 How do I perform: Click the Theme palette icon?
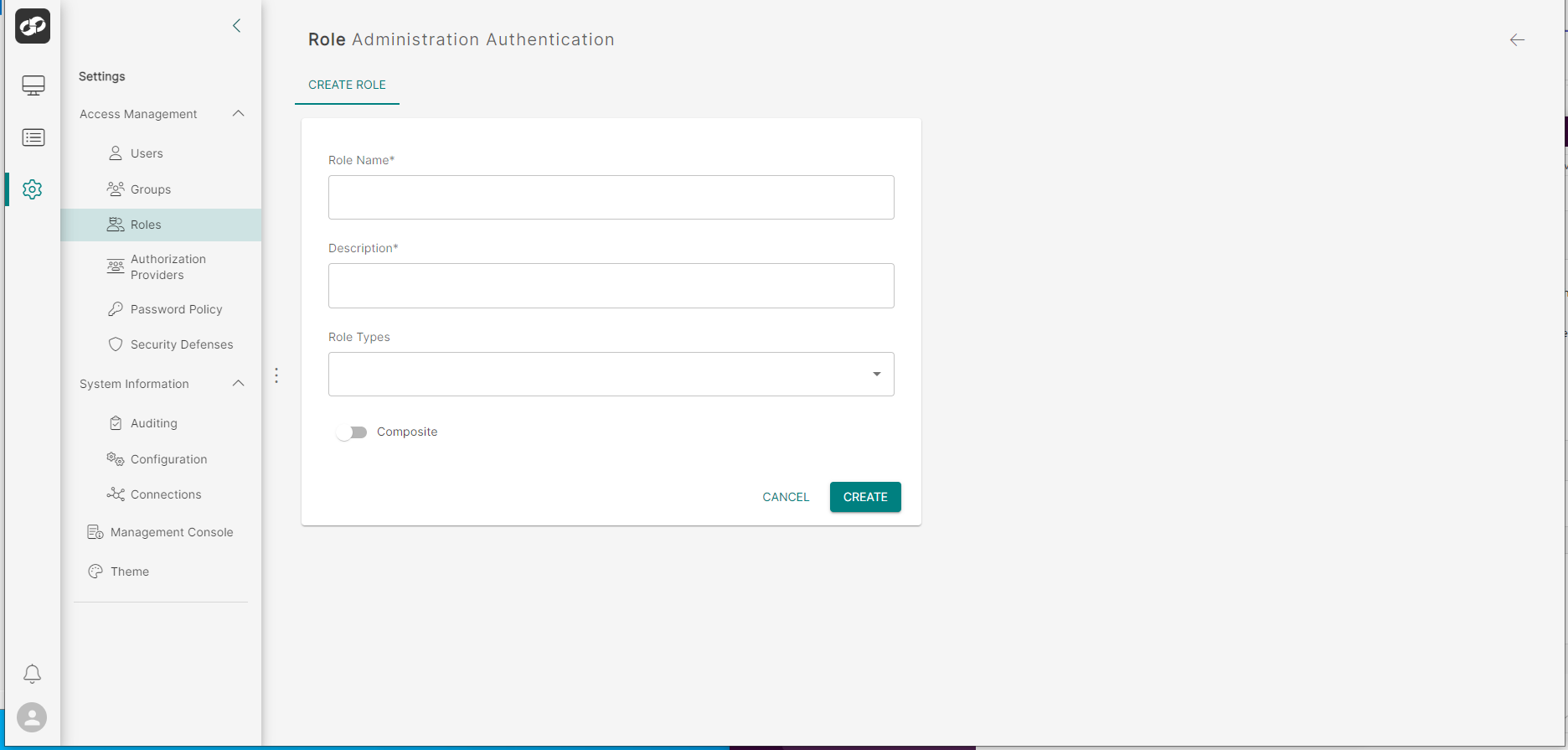95,572
